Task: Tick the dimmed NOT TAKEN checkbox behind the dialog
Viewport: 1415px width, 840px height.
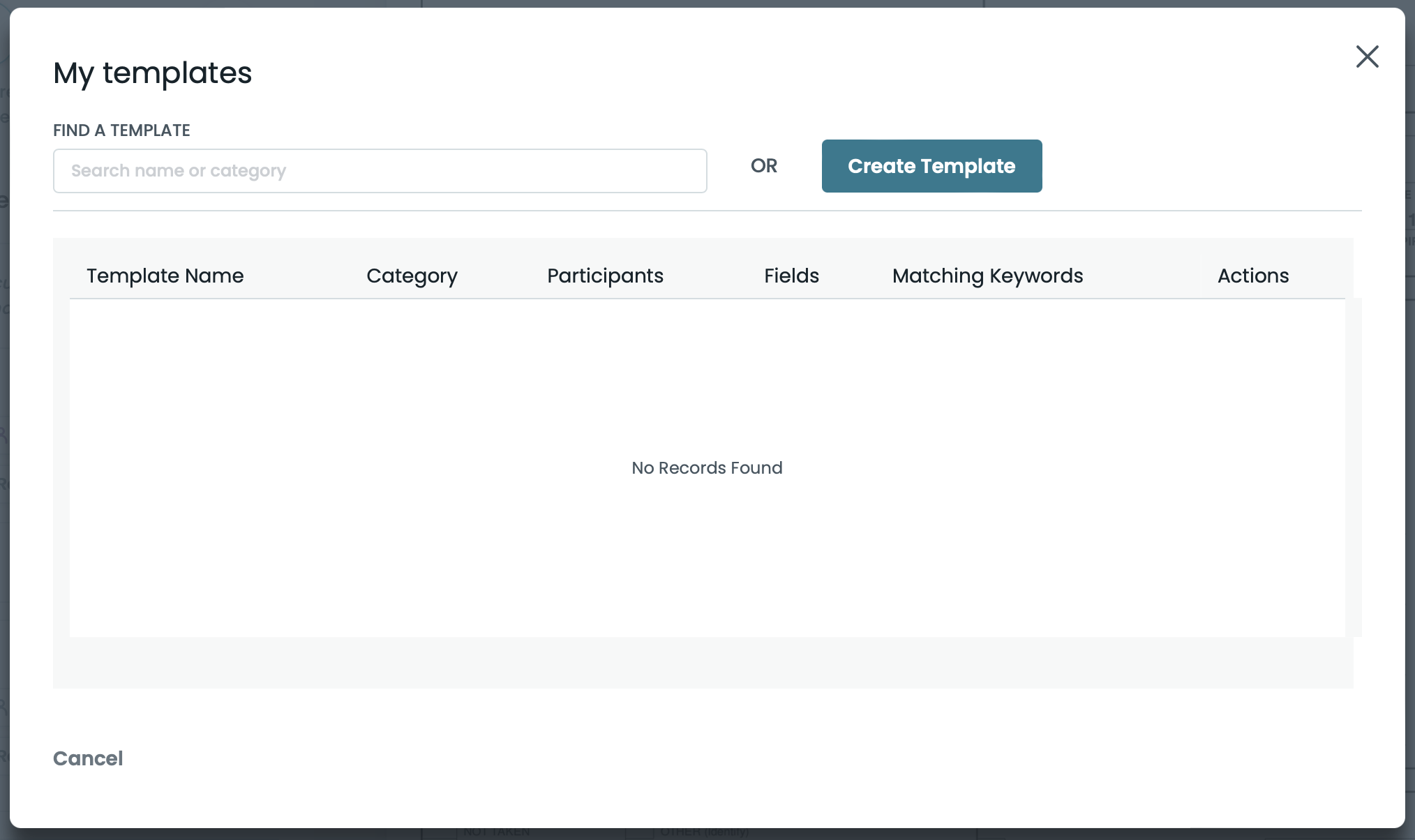Action: [x=440, y=833]
